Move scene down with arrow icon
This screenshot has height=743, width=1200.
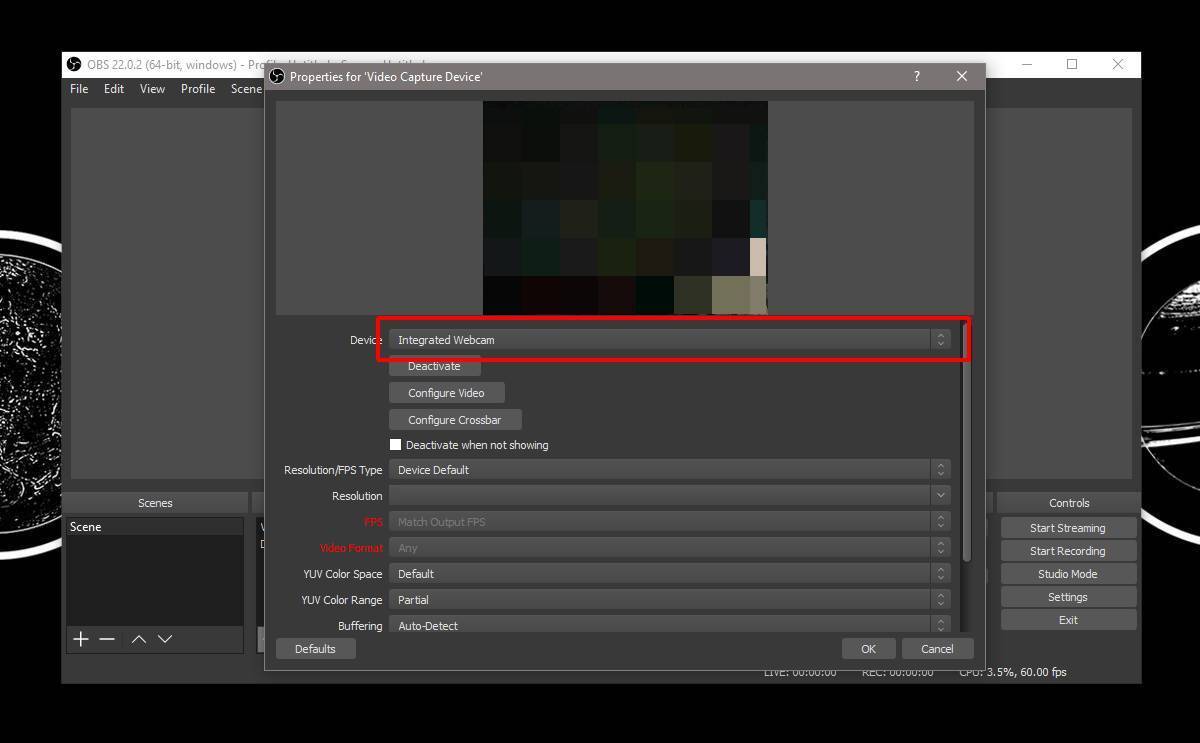165,639
